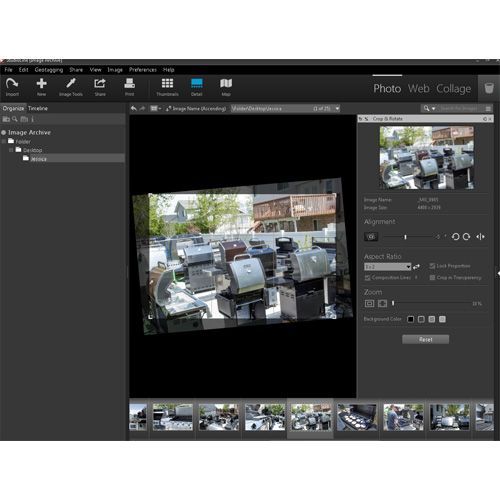Click the Print toolbar icon
The height and width of the screenshot is (500, 500).
129,83
